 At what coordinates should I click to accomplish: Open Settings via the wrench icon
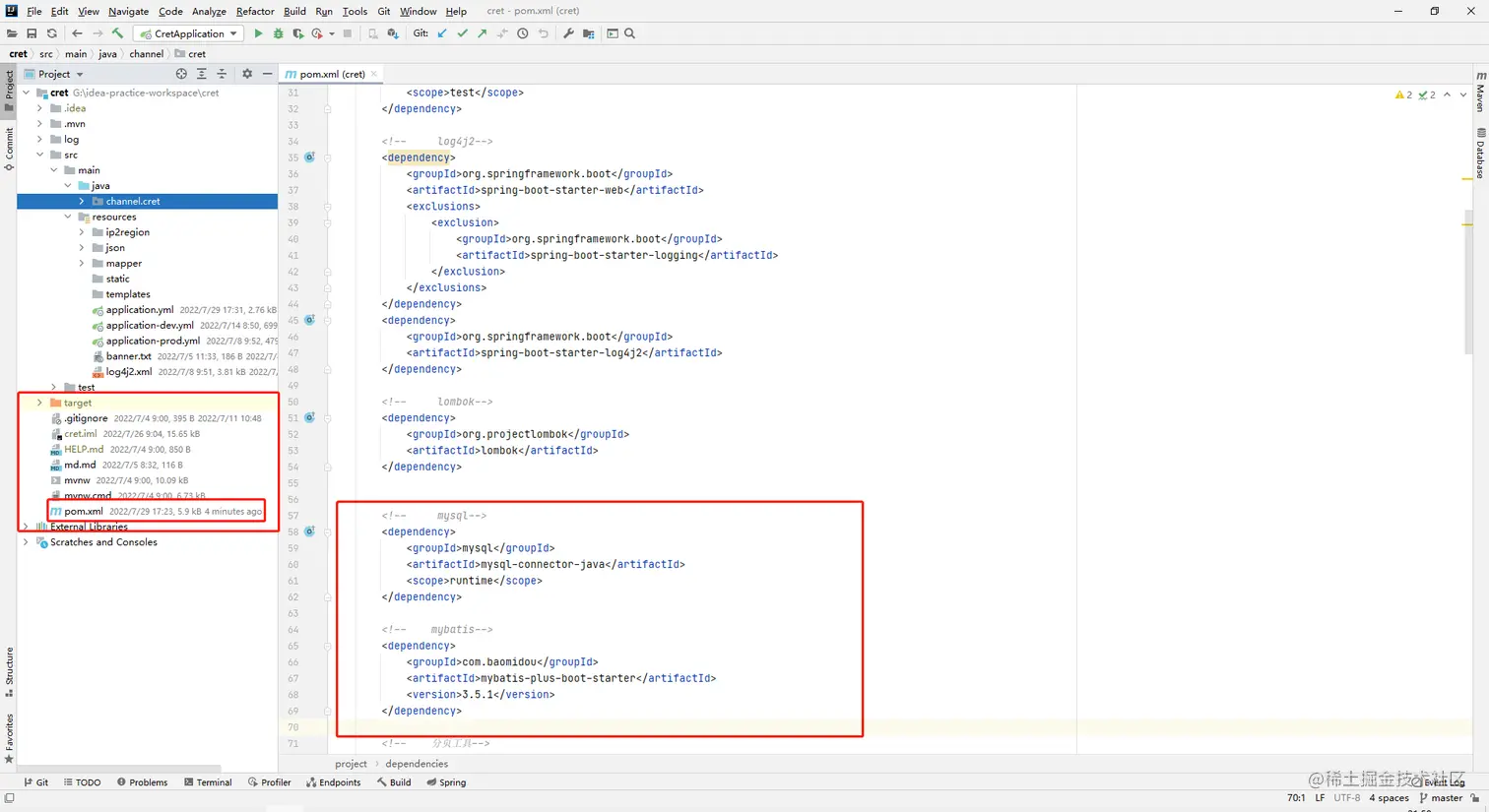(x=568, y=33)
